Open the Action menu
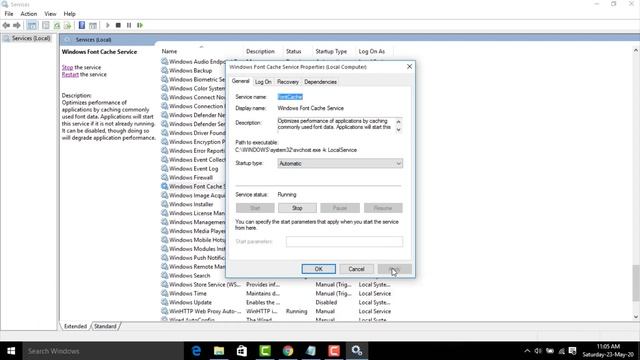The height and width of the screenshot is (360, 640). click(x=29, y=14)
